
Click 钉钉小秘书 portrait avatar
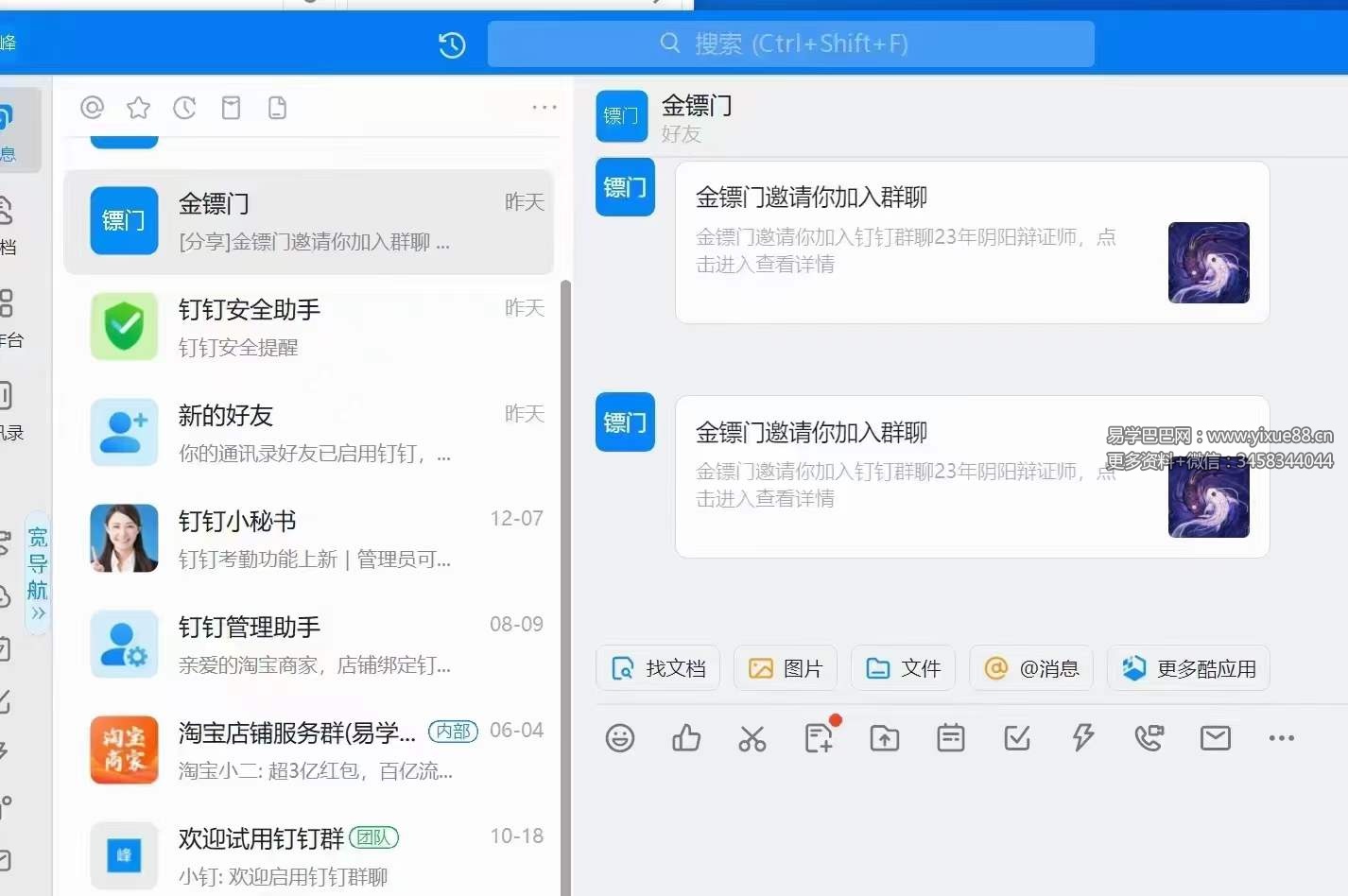point(124,539)
